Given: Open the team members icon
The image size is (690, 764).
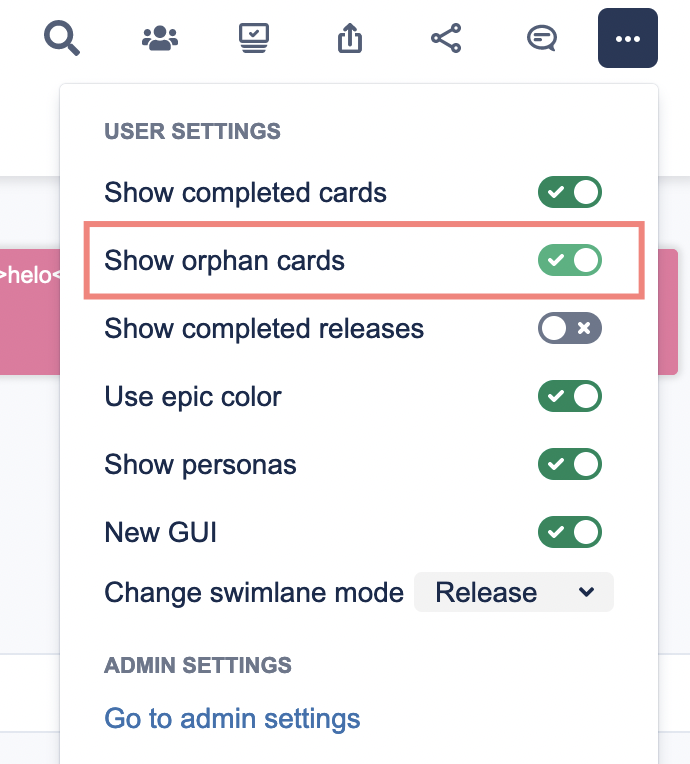Looking at the screenshot, I should coord(160,38).
